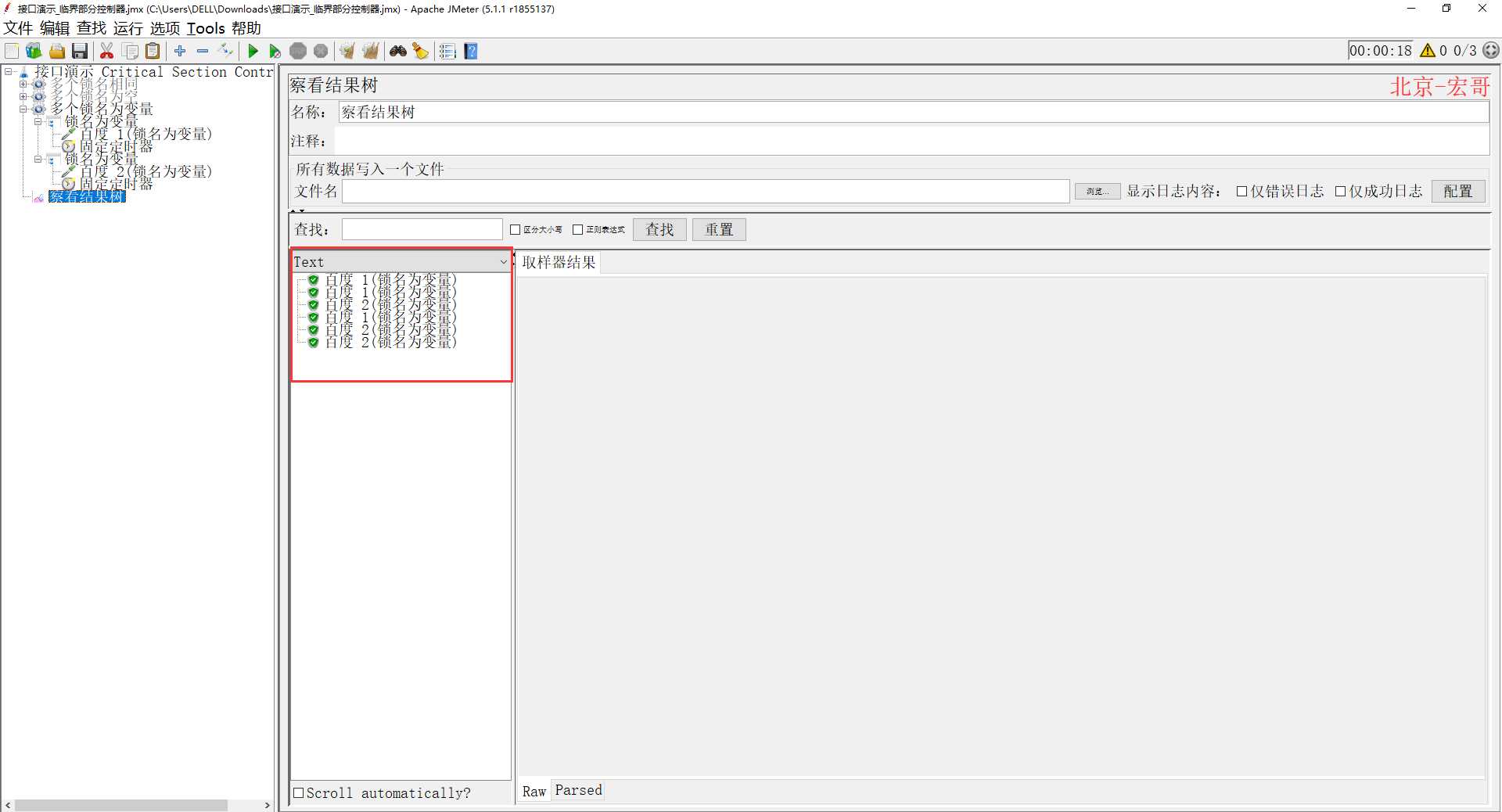The width and height of the screenshot is (1502, 812).
Task: Cut the selected element
Action: click(107, 51)
